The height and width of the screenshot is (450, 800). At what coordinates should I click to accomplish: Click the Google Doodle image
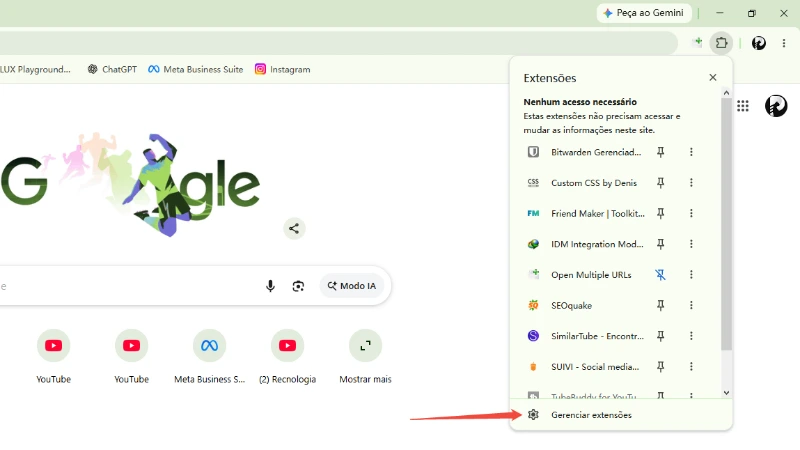[130, 185]
